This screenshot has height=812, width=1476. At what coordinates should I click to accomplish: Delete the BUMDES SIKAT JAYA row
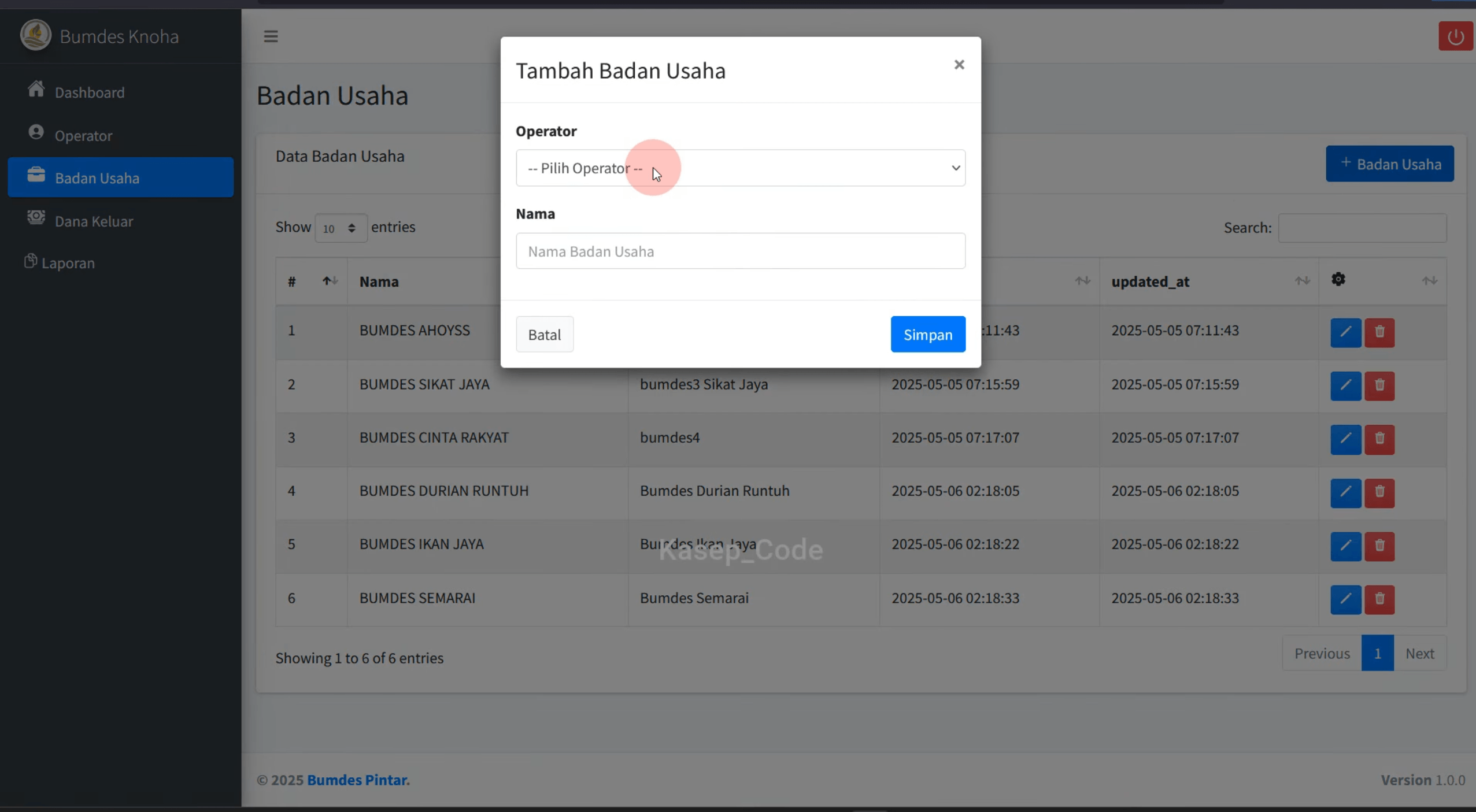pos(1379,385)
